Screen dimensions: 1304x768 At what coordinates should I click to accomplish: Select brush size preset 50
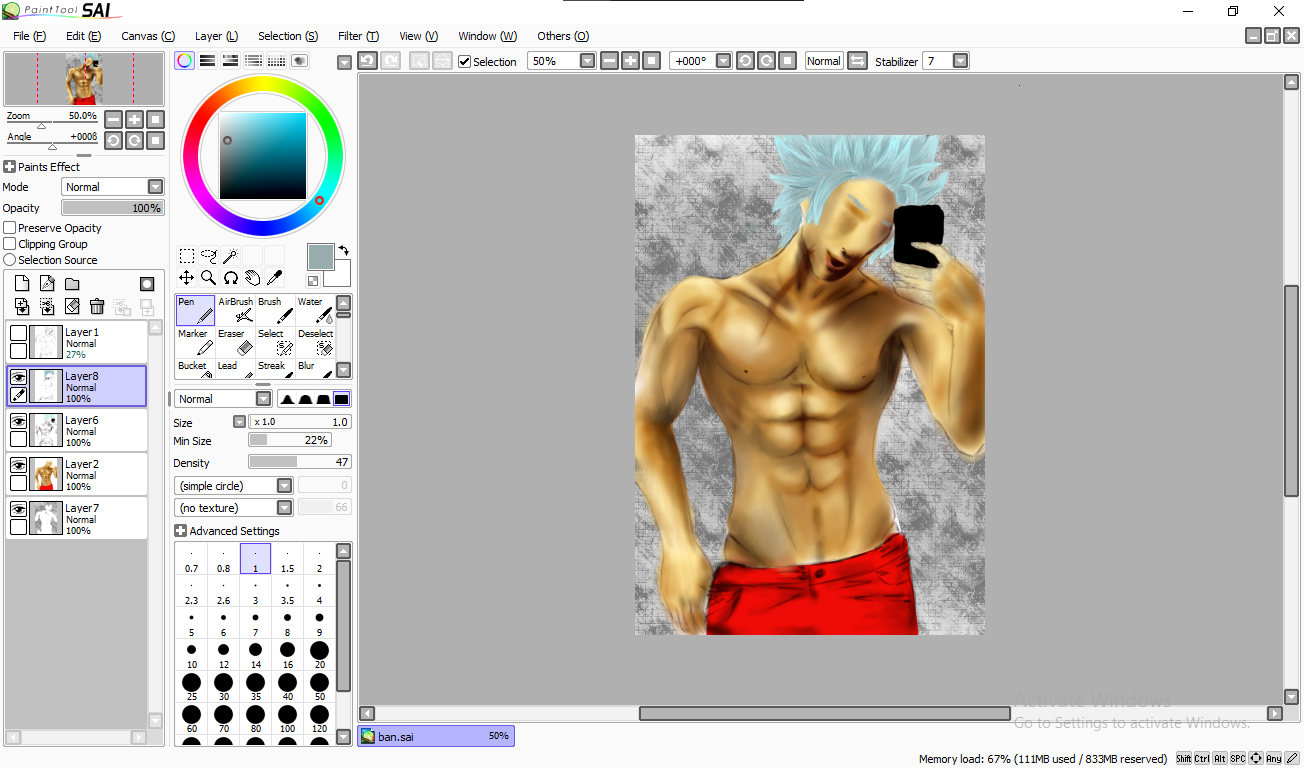tap(319, 687)
